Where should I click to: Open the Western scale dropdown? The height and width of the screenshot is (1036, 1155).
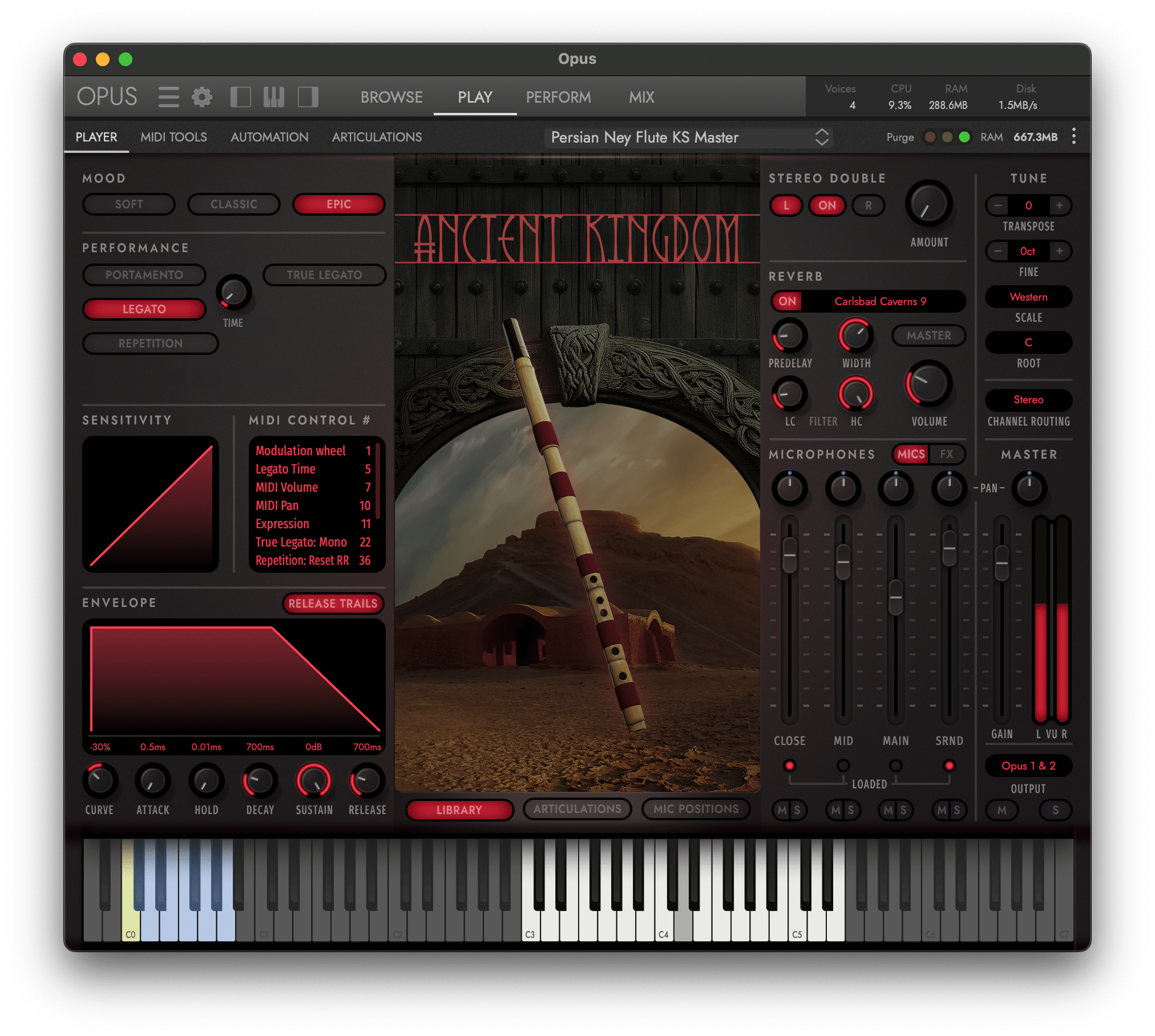pos(1028,297)
